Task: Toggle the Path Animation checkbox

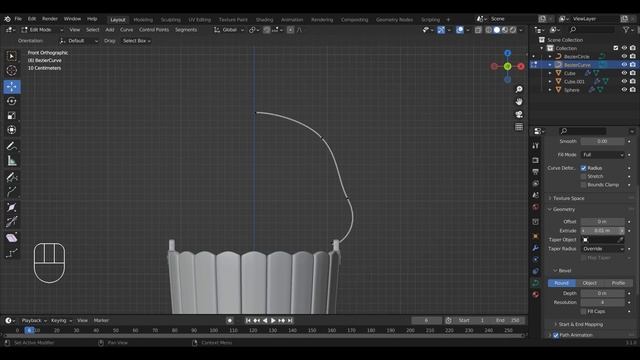Action: click(556, 335)
